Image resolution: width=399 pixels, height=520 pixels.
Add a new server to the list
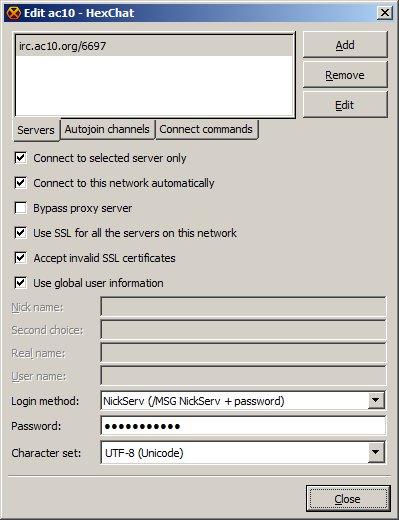(x=345, y=45)
